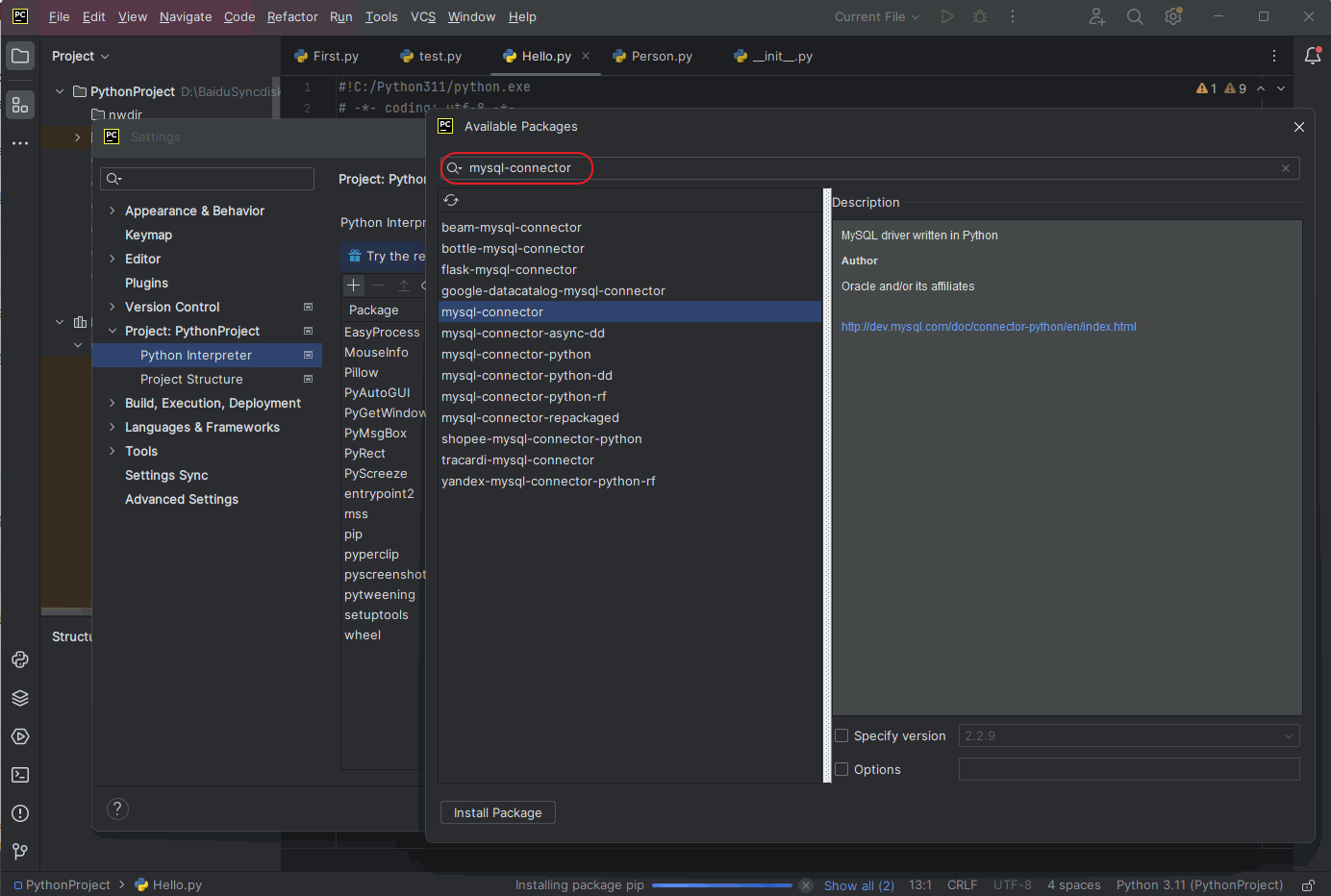Click the notifications bell icon
1331x896 pixels.
(1313, 56)
